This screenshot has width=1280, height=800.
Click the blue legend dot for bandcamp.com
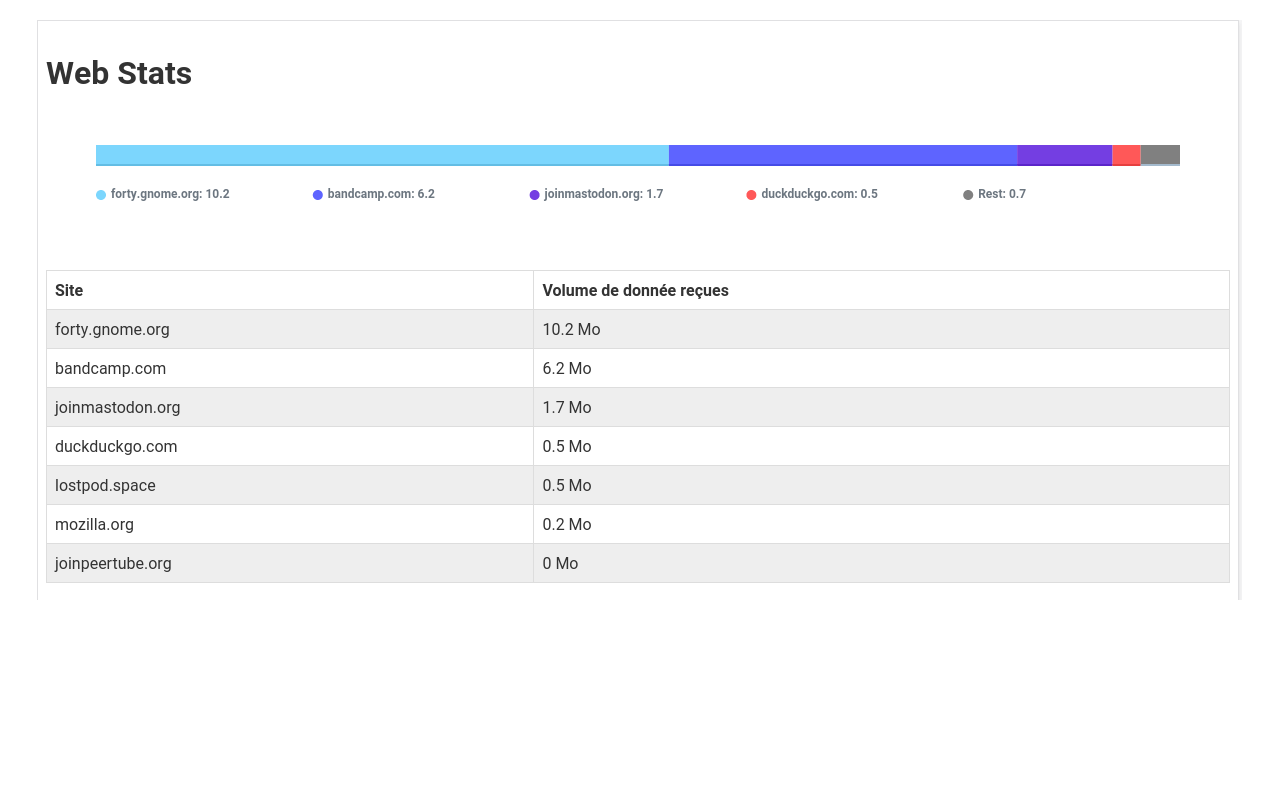pyautogui.click(x=317, y=195)
